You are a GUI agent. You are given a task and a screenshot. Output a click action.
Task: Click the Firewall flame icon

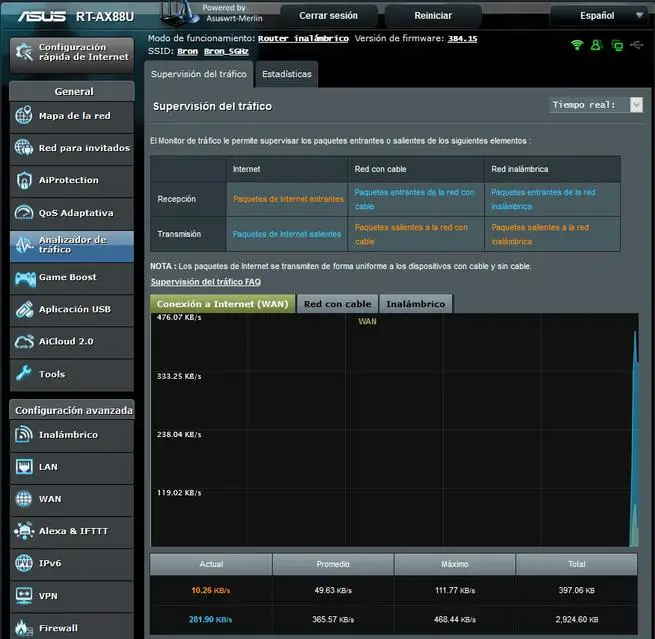click(23, 627)
